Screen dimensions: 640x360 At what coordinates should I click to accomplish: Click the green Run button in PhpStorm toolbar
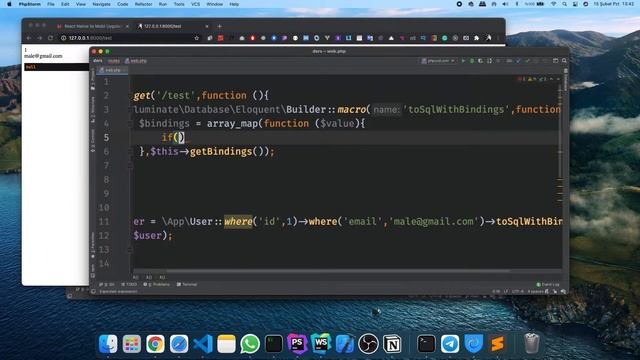click(463, 61)
